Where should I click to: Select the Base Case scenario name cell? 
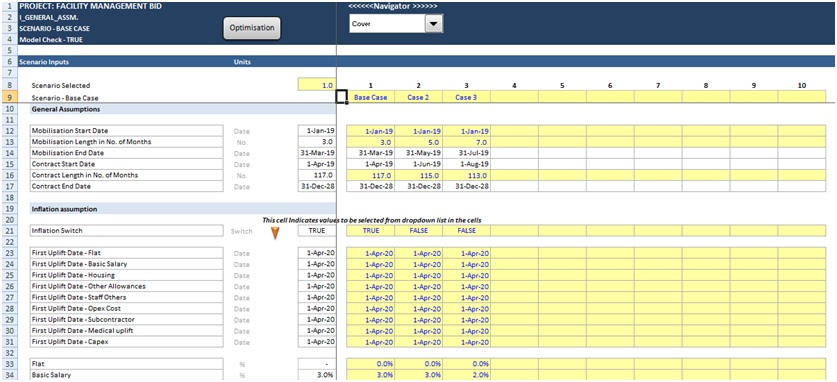pos(370,97)
